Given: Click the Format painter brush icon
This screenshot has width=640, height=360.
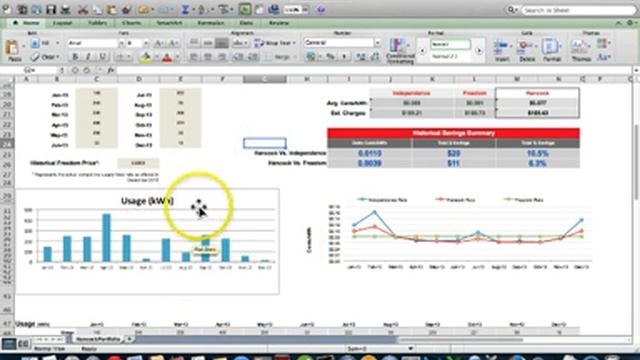Looking at the screenshot, I should tap(126, 9).
